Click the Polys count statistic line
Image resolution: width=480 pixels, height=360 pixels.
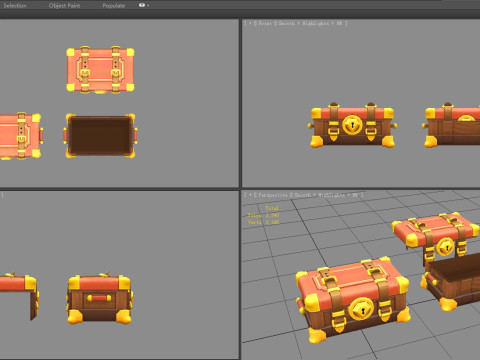click(263, 215)
